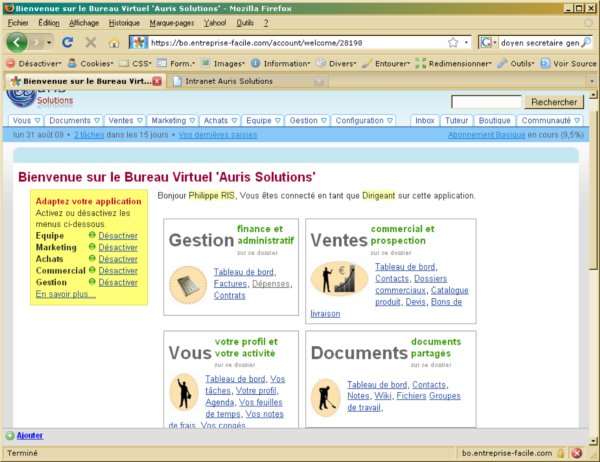
Task: Deactivate the Marketing menu
Action: pyautogui.click(x=118, y=248)
